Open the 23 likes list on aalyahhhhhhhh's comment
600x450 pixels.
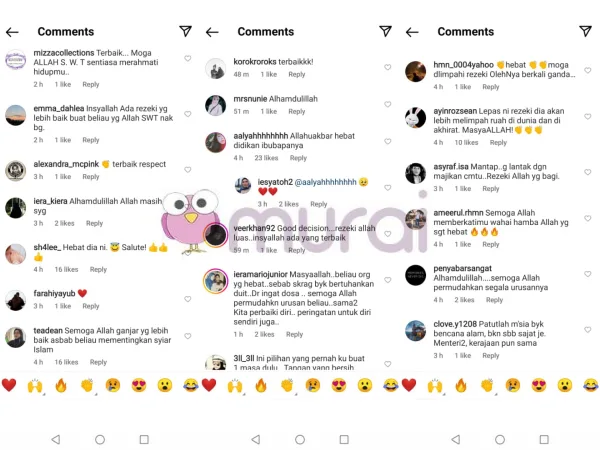266,158
